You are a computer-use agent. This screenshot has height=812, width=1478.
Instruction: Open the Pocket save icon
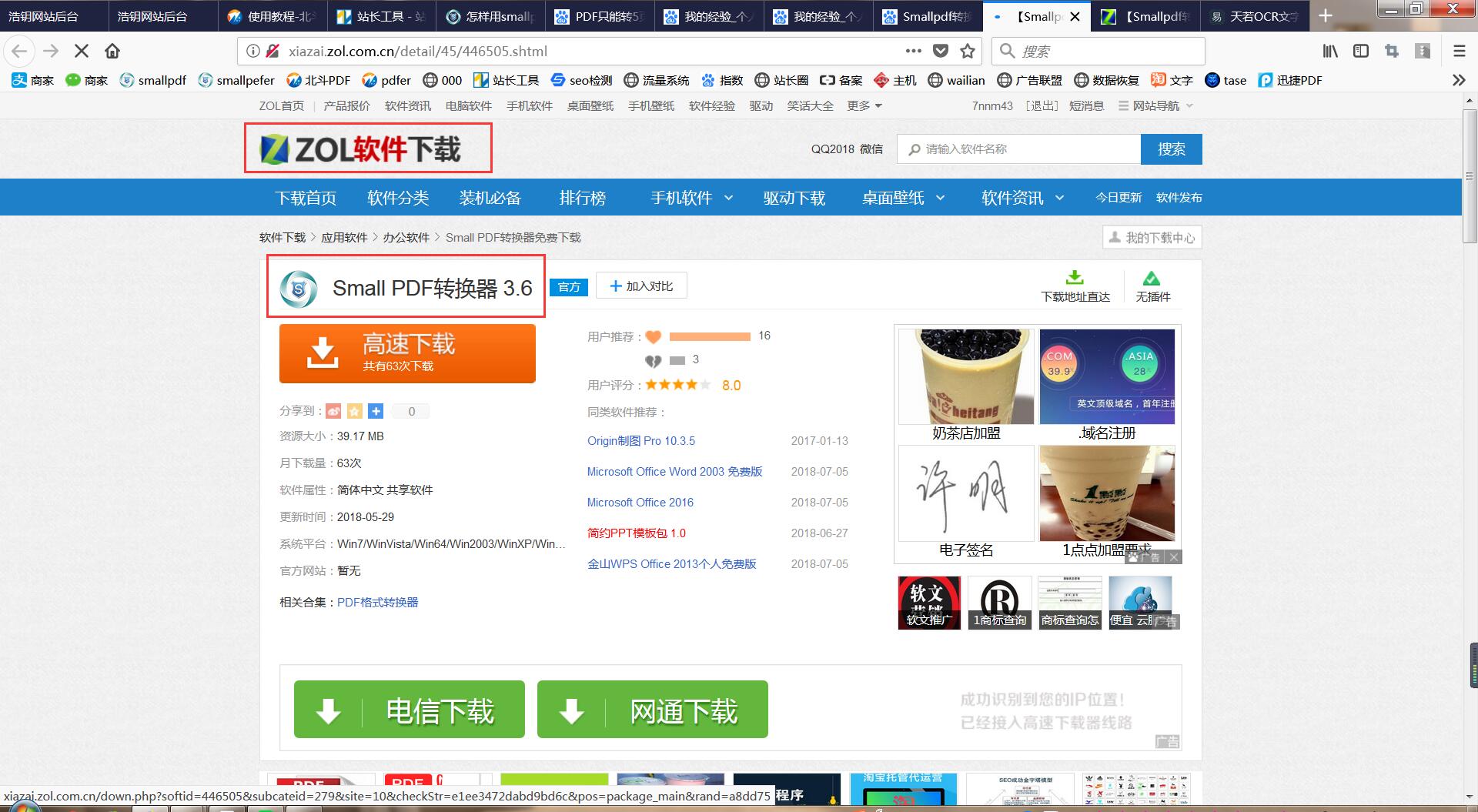tap(941, 51)
